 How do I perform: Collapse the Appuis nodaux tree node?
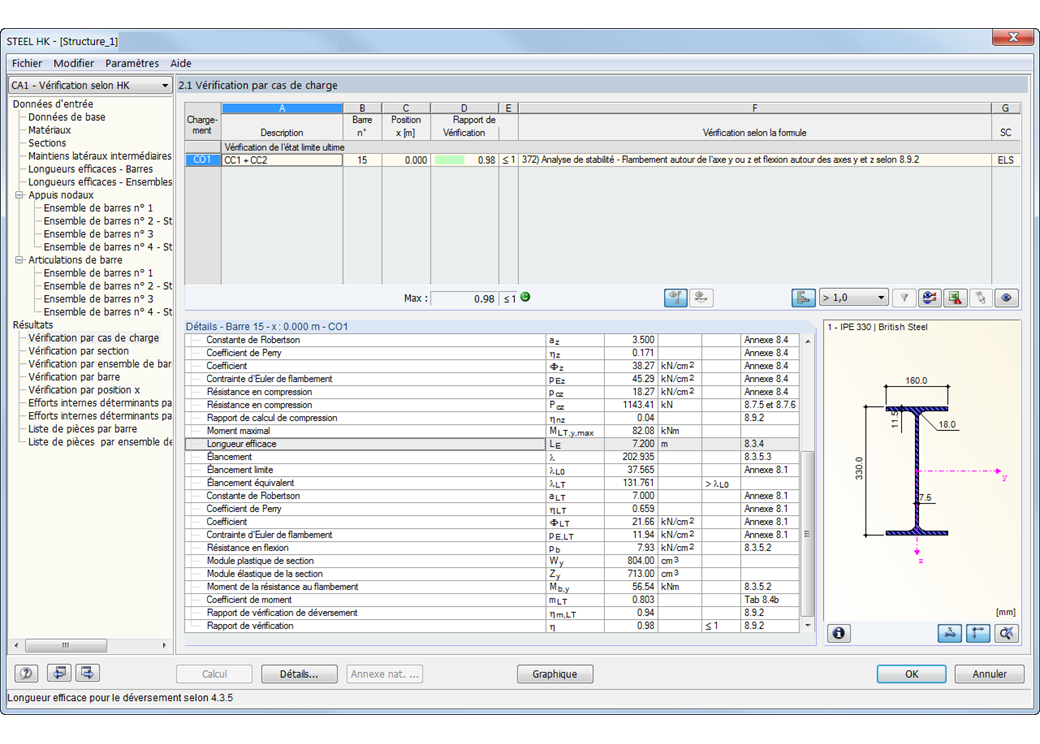point(19,195)
